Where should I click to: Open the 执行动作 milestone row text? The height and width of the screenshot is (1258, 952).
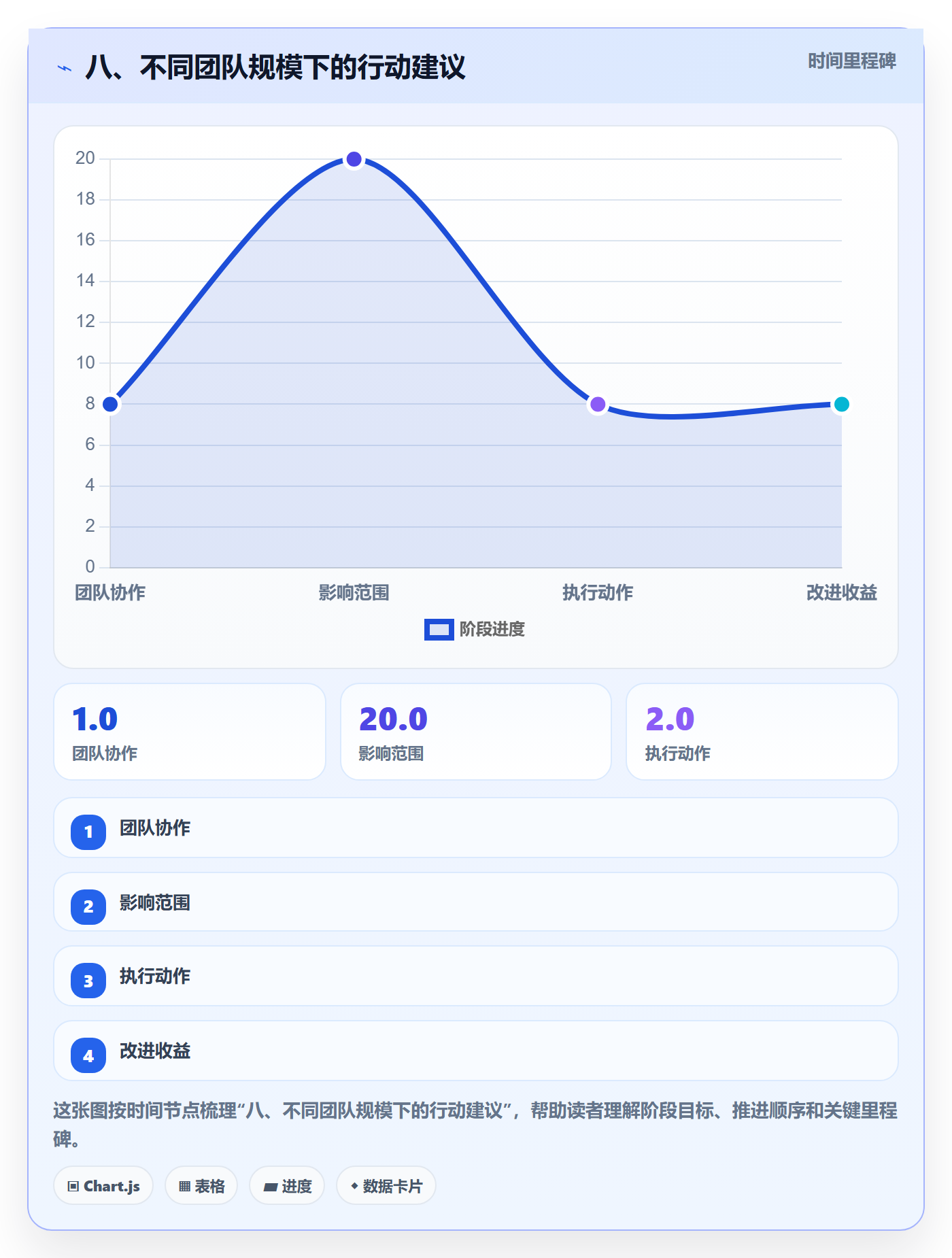click(155, 976)
